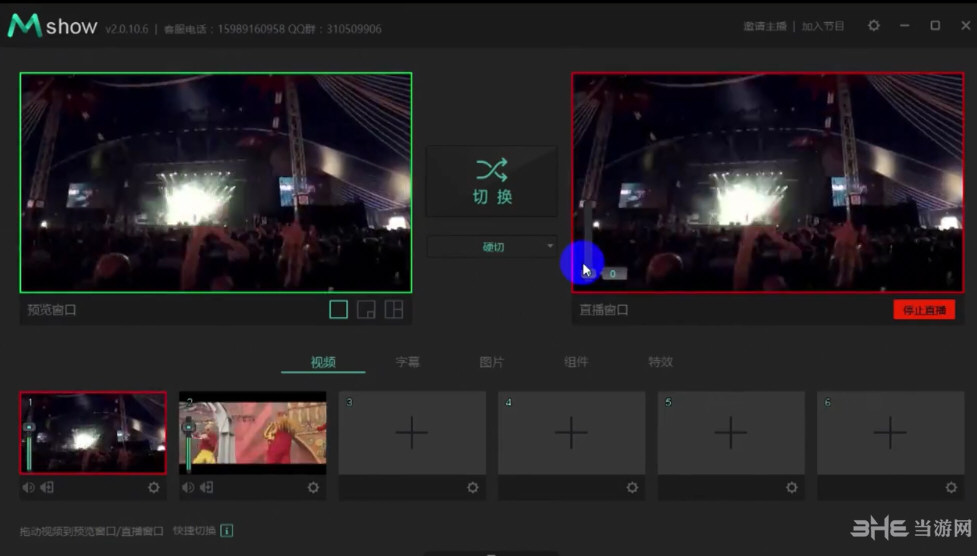Switch to the 字幕 tab

click(407, 362)
